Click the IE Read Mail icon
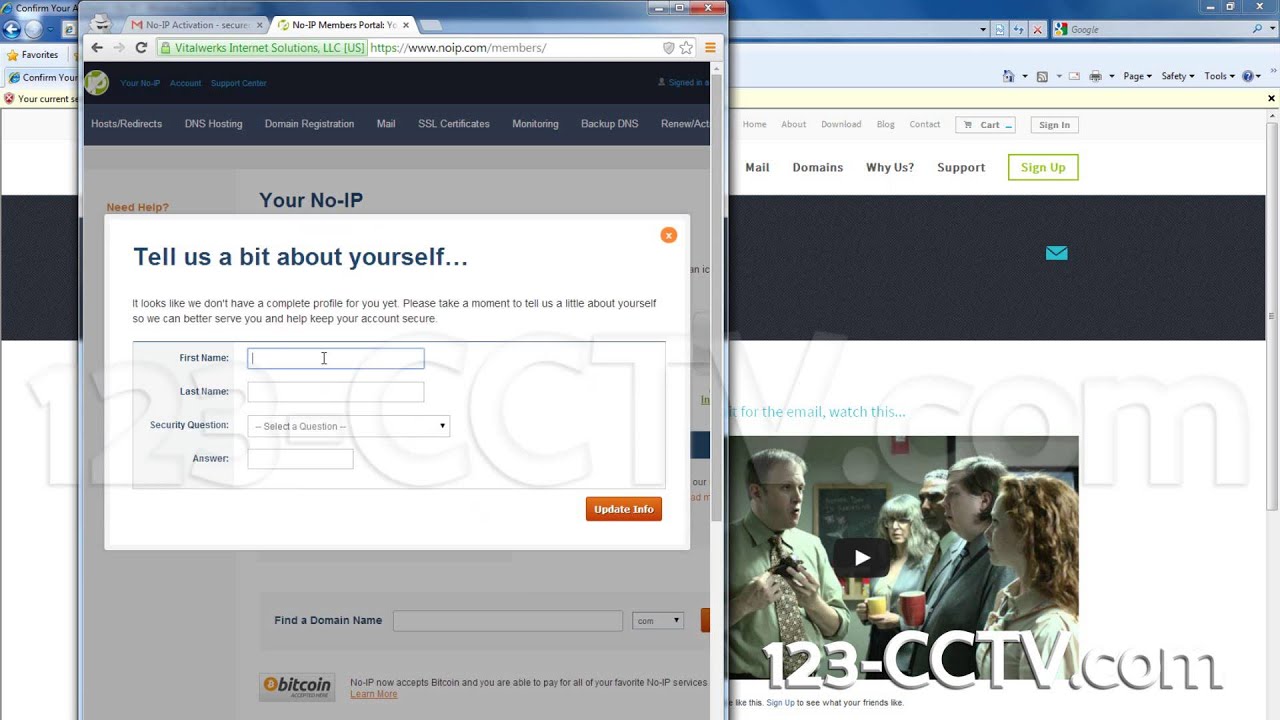 (1074, 76)
